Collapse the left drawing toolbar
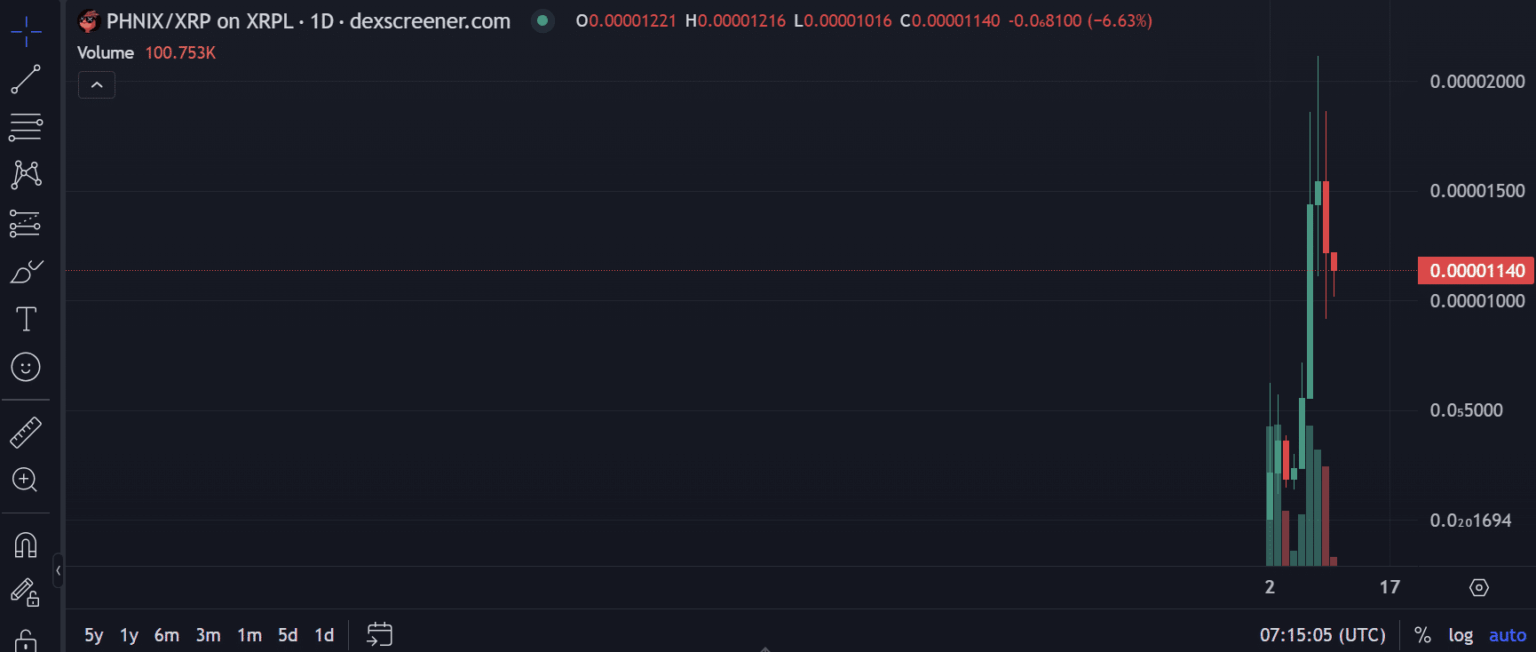1536x652 pixels. pos(58,570)
